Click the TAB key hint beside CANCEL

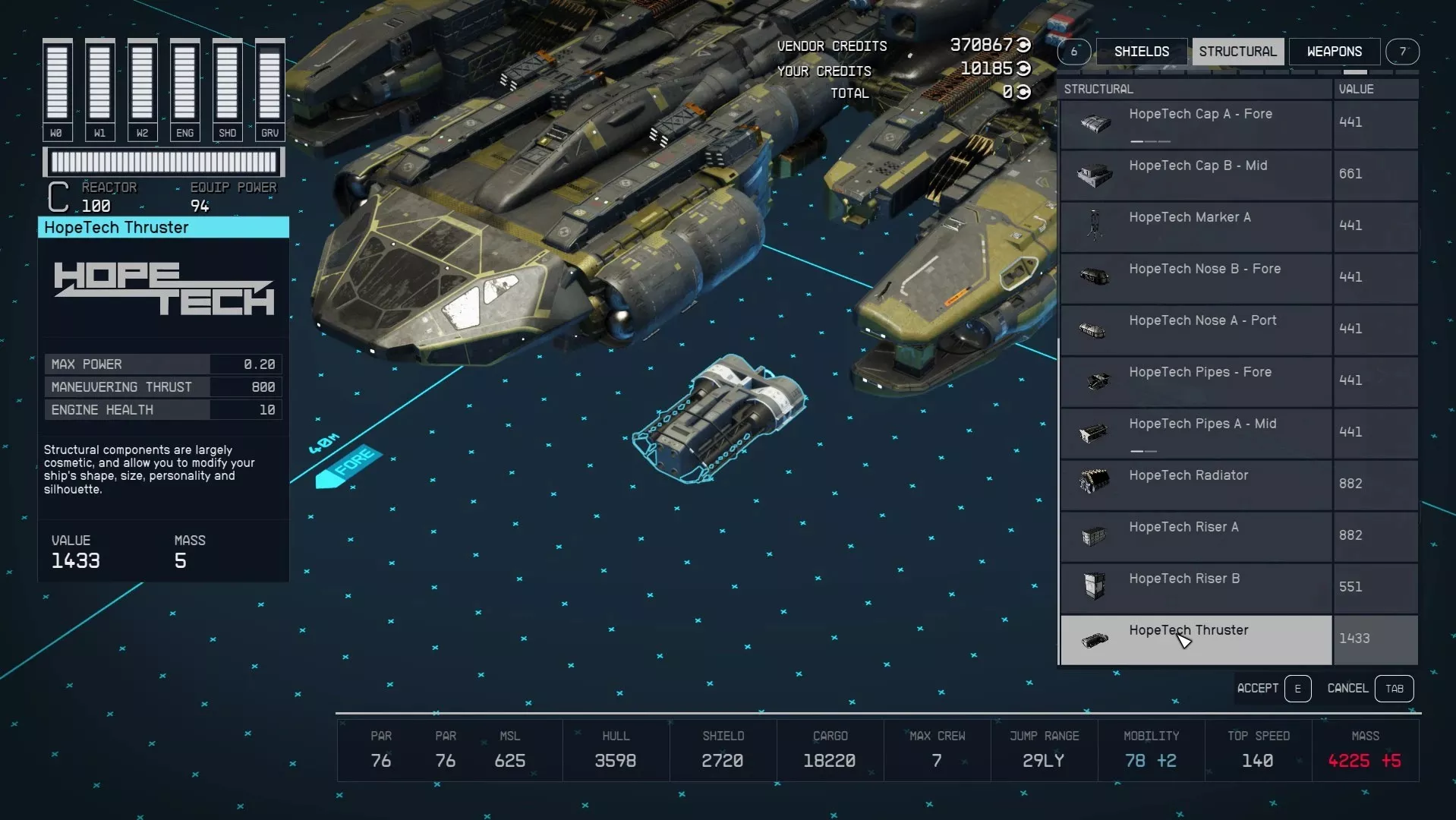(x=1394, y=689)
